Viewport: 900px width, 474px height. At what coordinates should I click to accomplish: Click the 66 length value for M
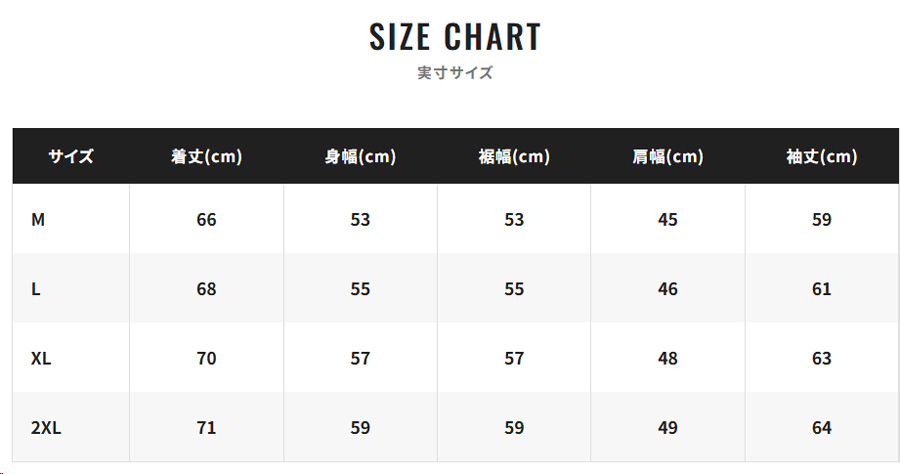[207, 219]
